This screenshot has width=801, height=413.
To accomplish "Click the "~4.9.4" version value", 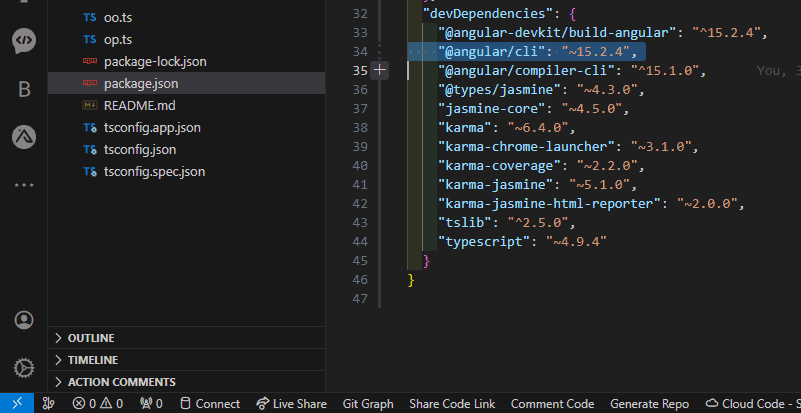I will pyautogui.click(x=576, y=241).
